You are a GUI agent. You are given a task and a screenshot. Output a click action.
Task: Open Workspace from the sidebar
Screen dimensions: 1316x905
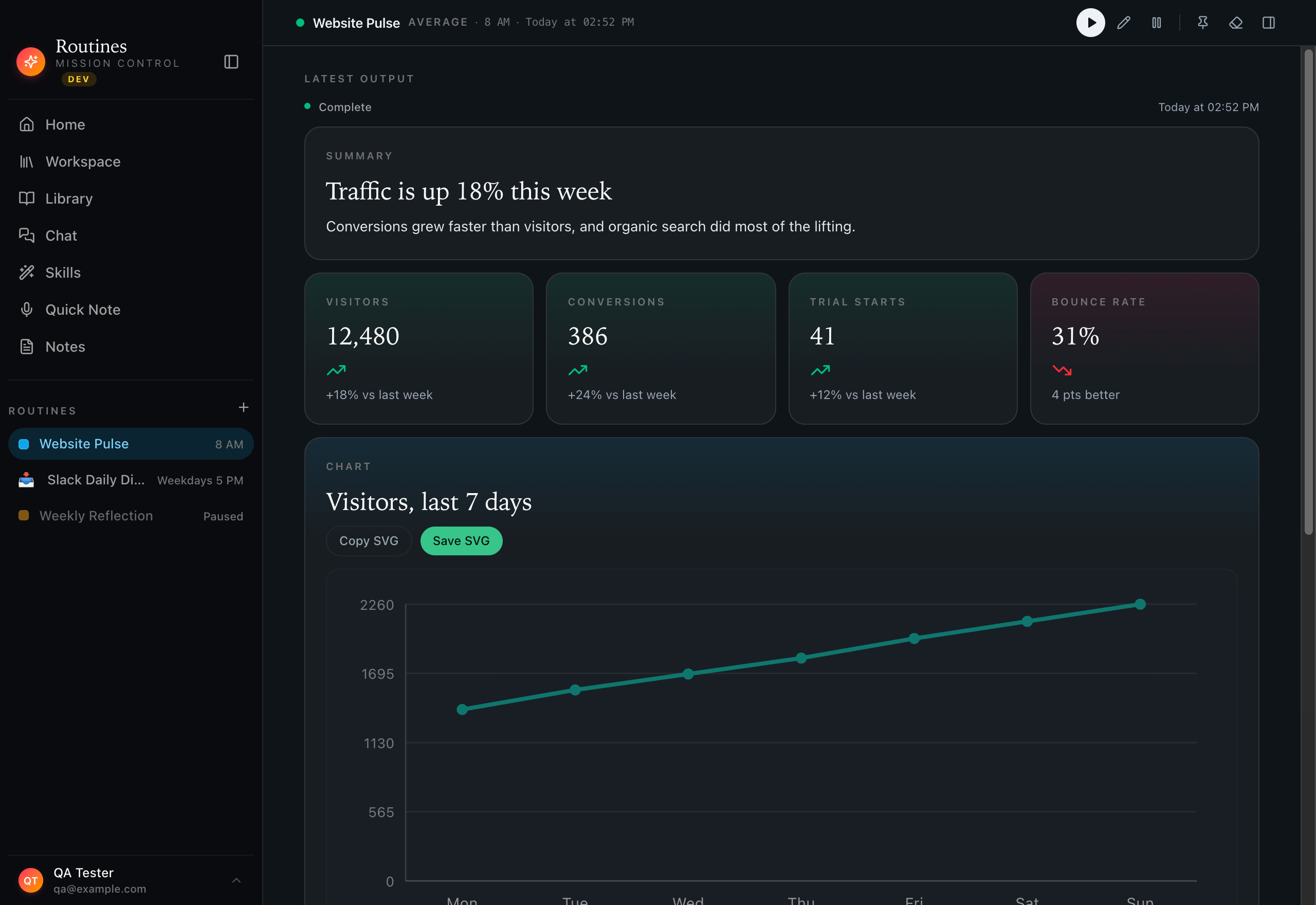tap(131, 161)
